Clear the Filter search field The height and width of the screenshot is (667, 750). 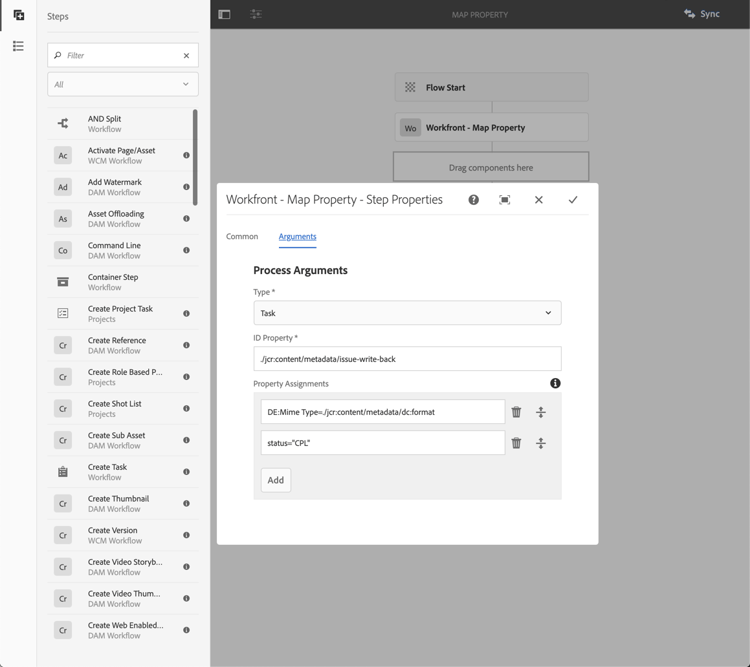[187, 56]
